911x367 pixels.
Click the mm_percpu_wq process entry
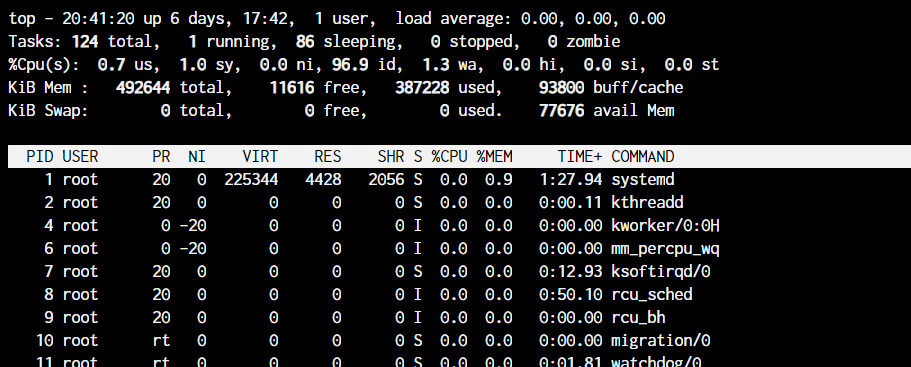pos(665,249)
